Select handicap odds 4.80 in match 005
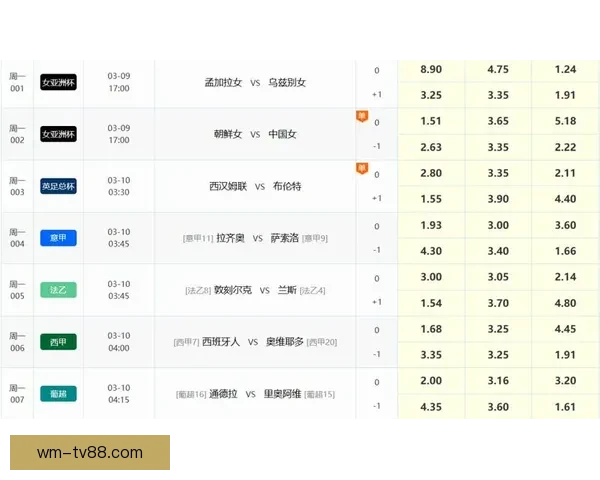This screenshot has height=480, width=600. pos(566,303)
